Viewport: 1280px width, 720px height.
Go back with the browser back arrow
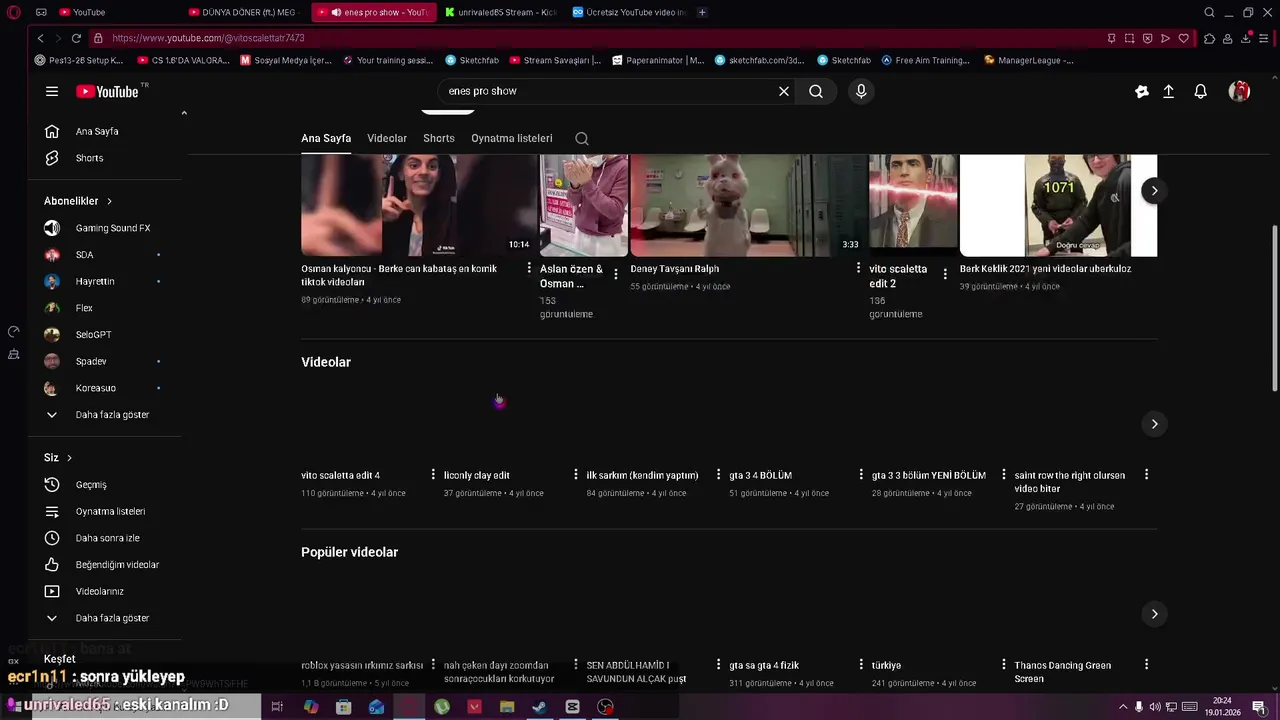point(40,38)
